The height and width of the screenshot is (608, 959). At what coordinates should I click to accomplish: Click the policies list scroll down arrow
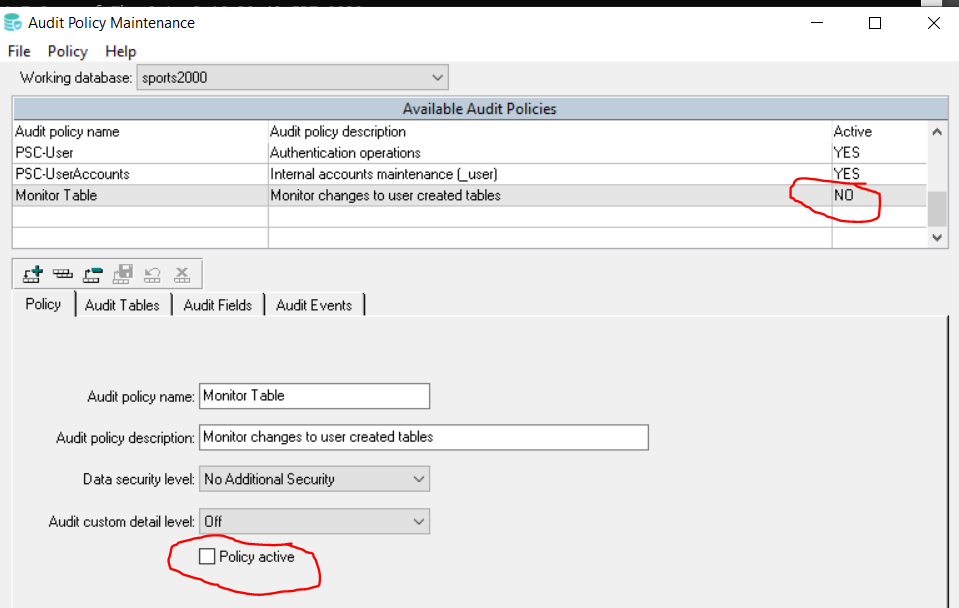pos(937,237)
